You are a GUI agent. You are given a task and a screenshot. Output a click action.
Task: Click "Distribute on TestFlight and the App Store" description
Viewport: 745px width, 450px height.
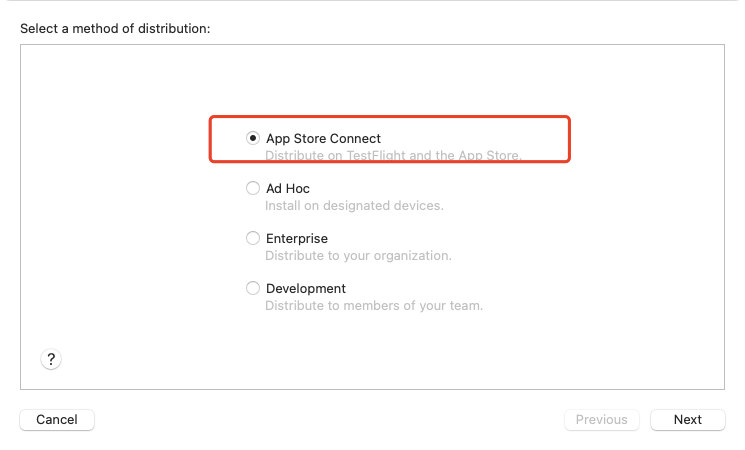click(x=394, y=155)
